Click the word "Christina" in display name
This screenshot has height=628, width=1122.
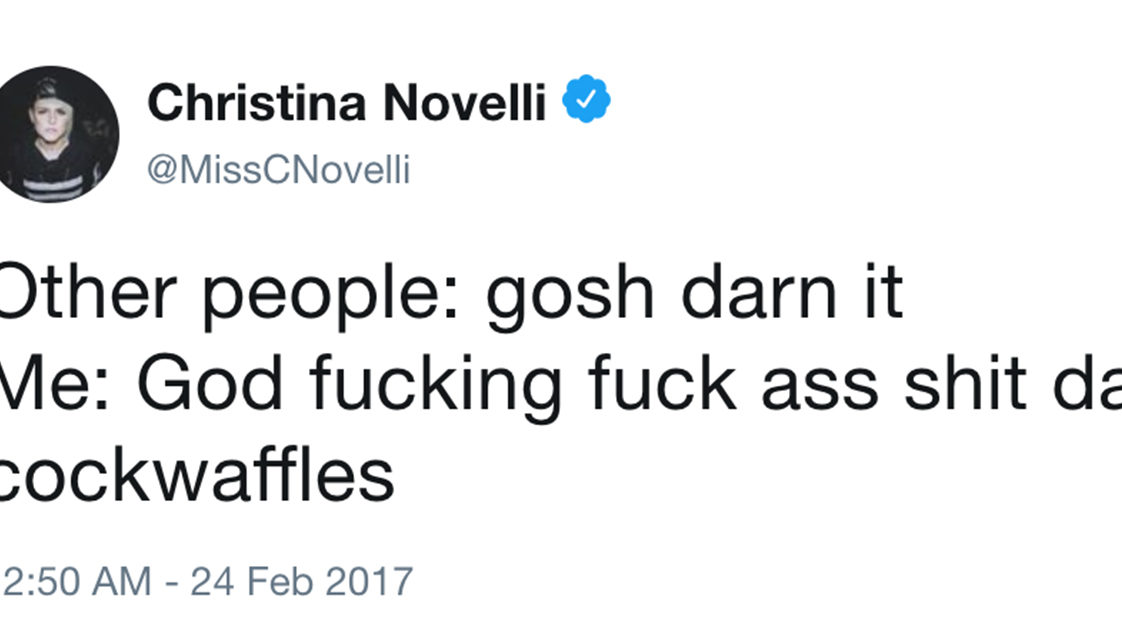(258, 102)
